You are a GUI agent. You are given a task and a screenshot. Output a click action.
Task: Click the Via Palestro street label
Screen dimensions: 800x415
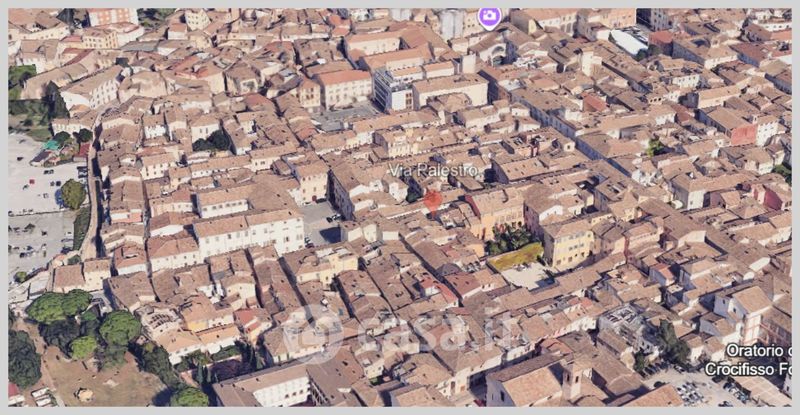click(x=433, y=170)
